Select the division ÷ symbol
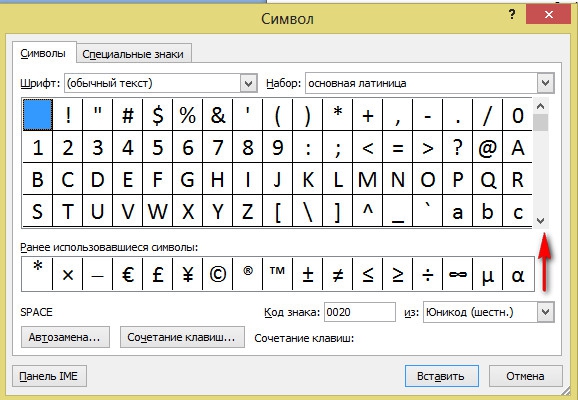 pyautogui.click(x=428, y=274)
